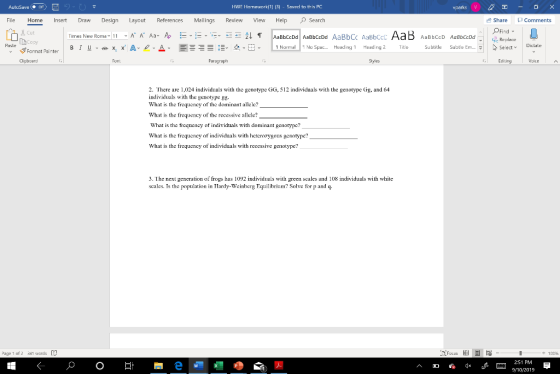Decrease paragraph indent
This screenshot has width=560, height=374.
229,35
